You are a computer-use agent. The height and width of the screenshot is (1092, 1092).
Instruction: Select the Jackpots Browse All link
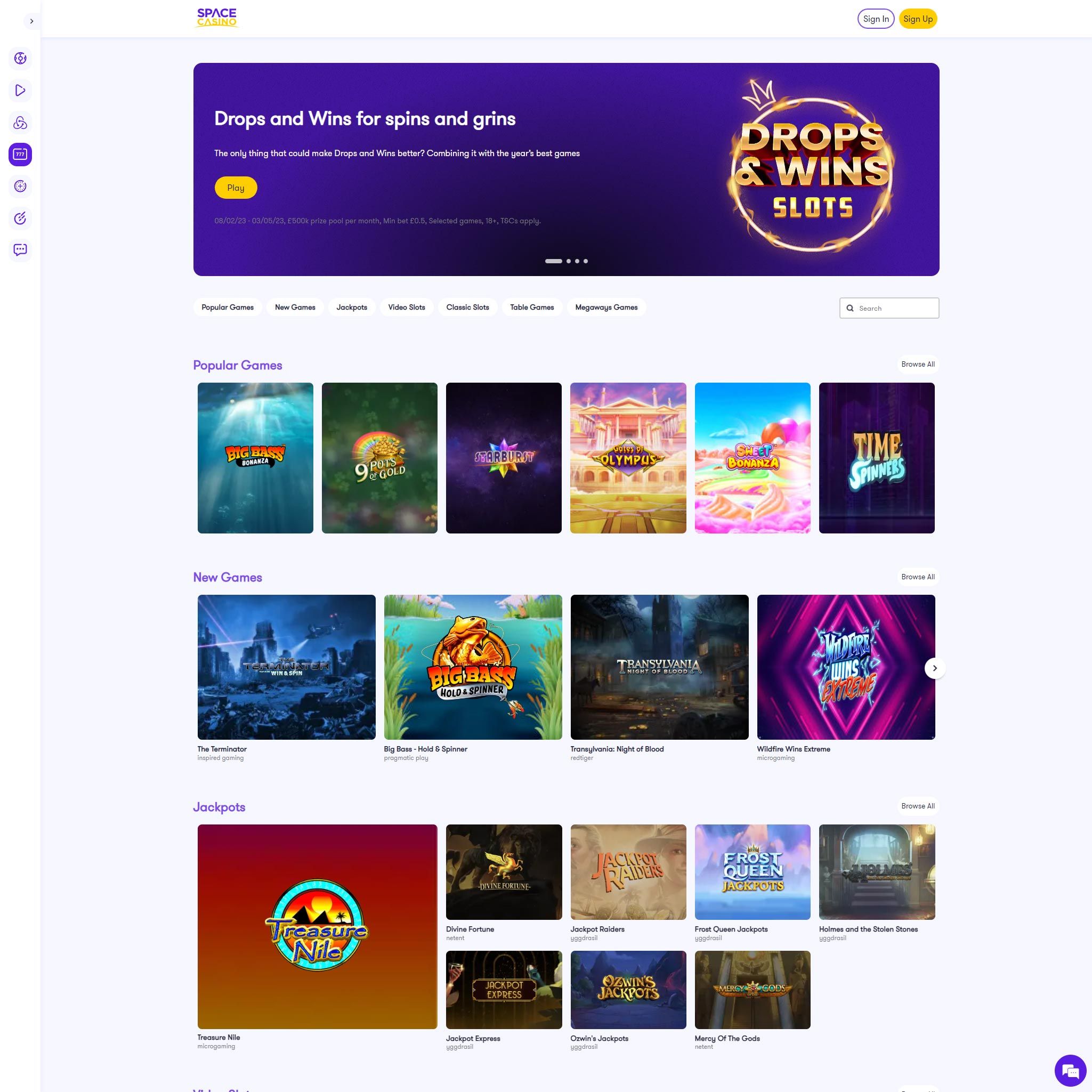coord(917,806)
